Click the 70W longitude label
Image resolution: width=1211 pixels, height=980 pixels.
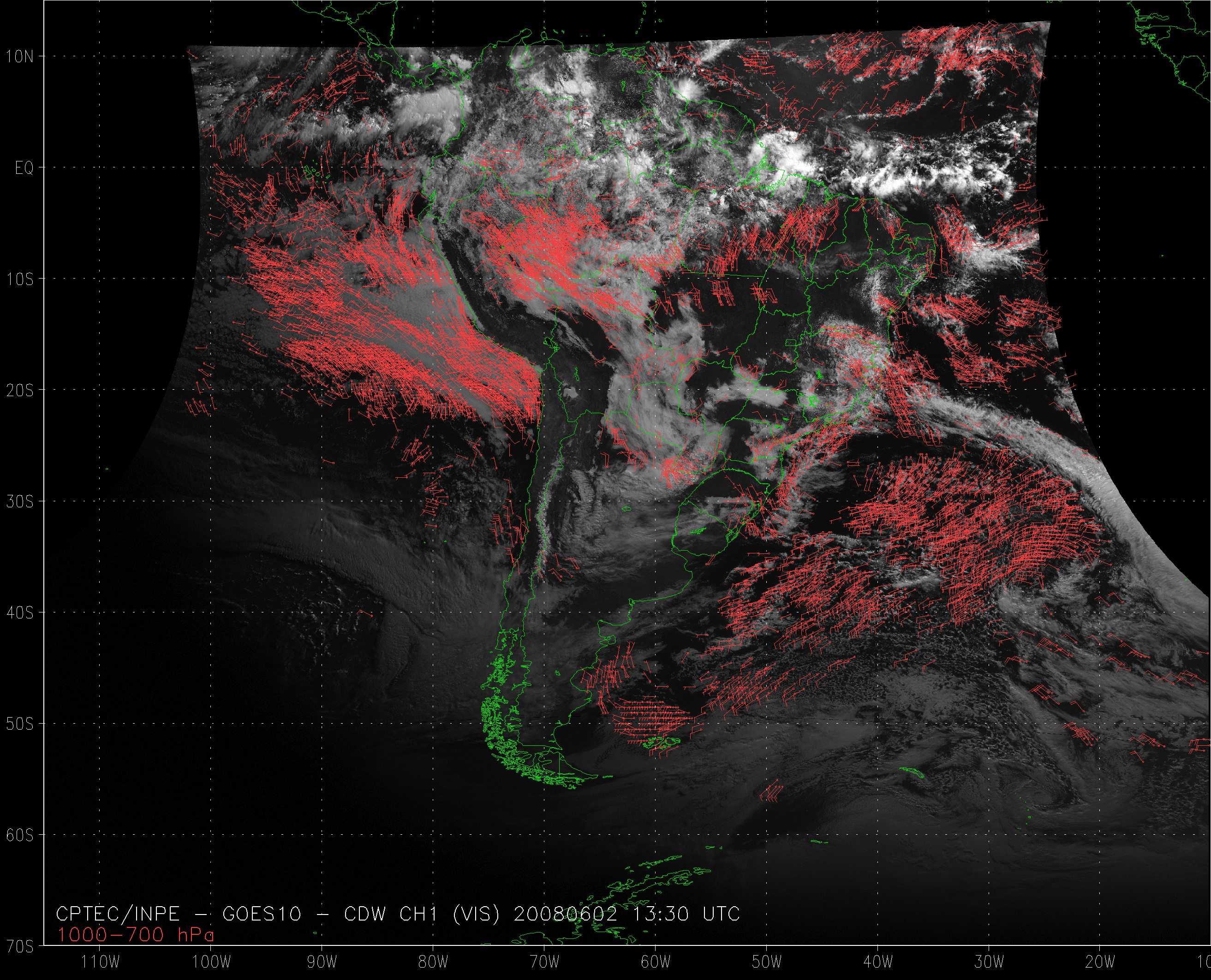point(545,962)
